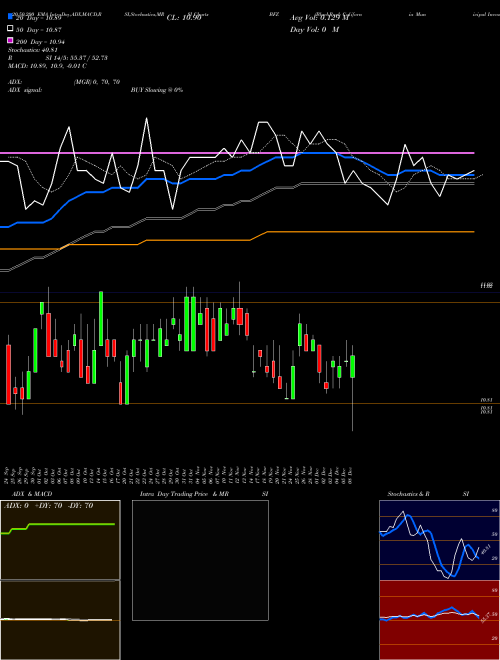The height and width of the screenshot is (660, 500).
Task: Click the blue 20 Day EMA legend swatch
Action: coord(11,17)
